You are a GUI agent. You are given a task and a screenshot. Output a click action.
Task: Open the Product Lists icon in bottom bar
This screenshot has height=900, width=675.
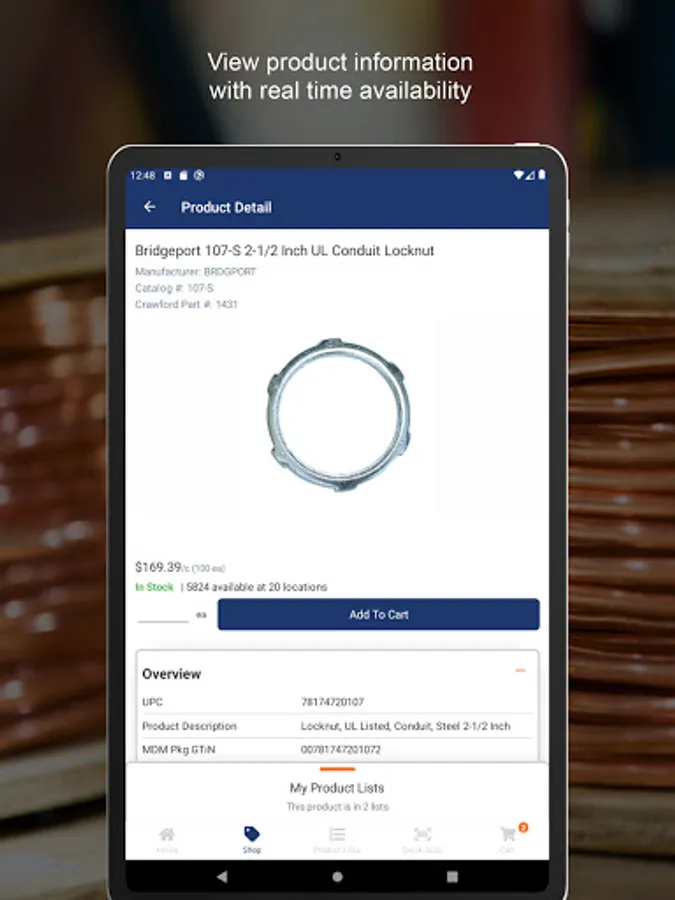point(337,834)
